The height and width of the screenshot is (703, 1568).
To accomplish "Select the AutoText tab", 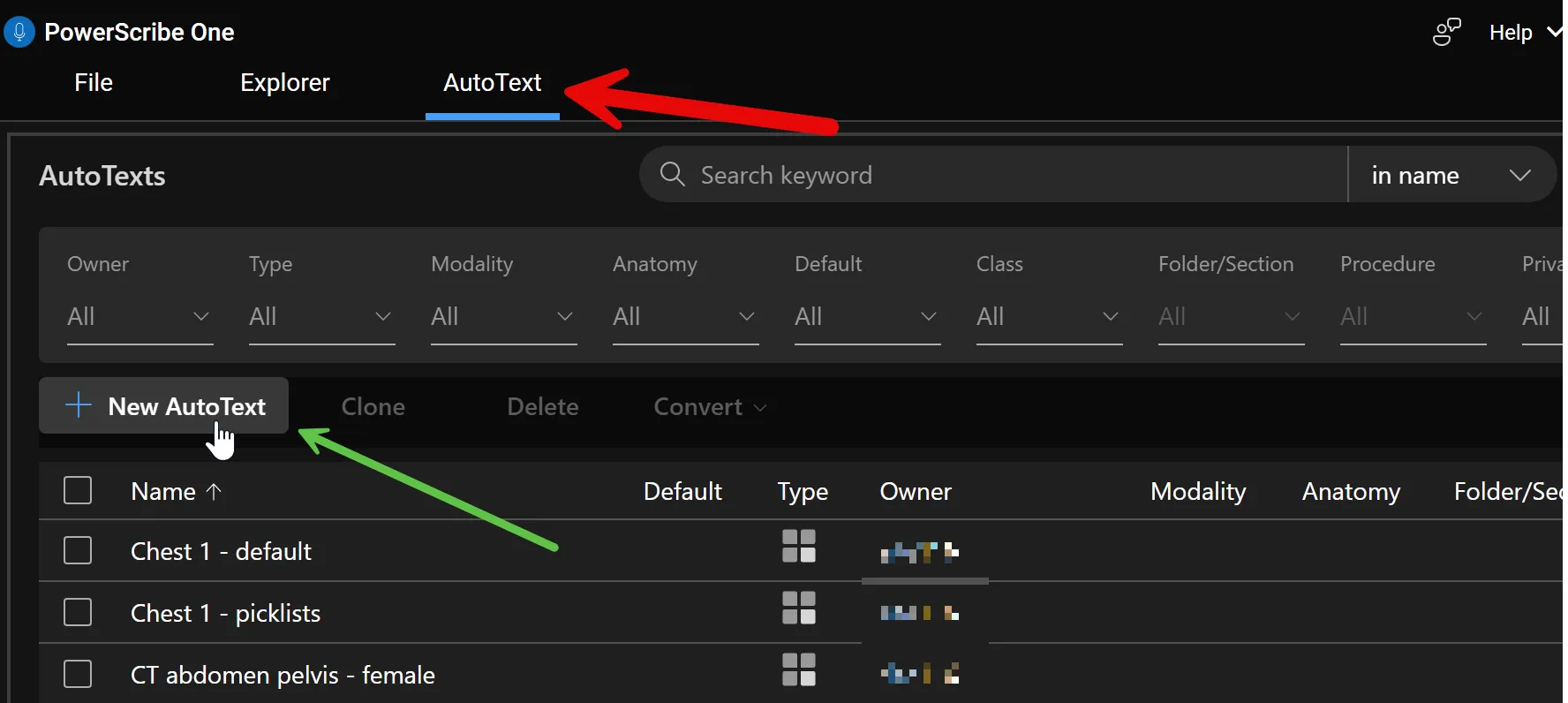I will click(x=493, y=82).
